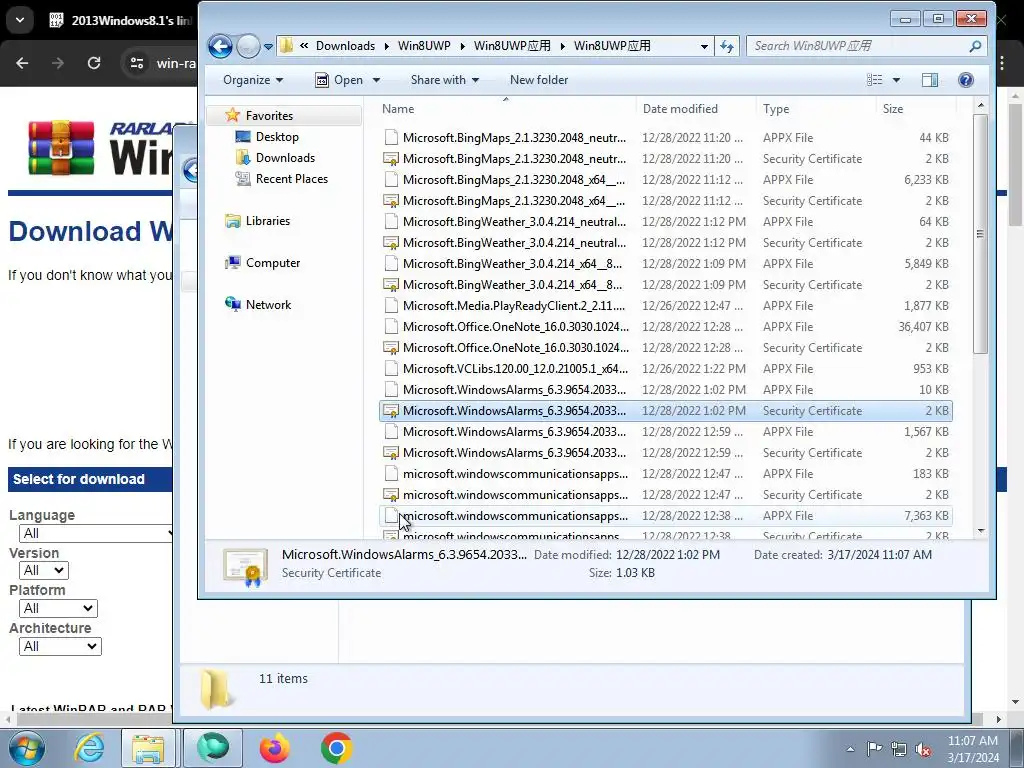This screenshot has height=768, width=1024.
Task: Click the browser reload button
Action: [94, 63]
